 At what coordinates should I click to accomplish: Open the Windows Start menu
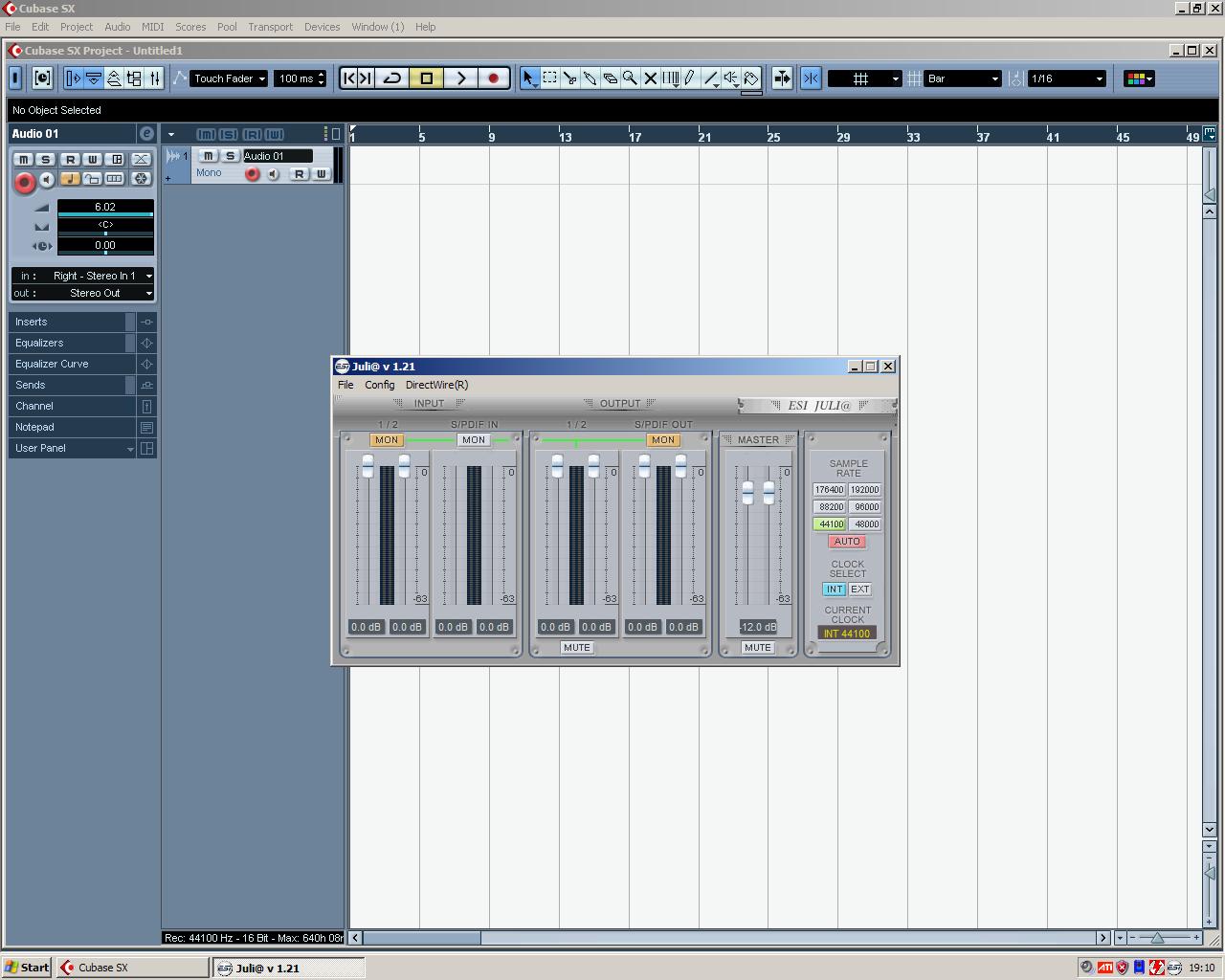coord(27,968)
